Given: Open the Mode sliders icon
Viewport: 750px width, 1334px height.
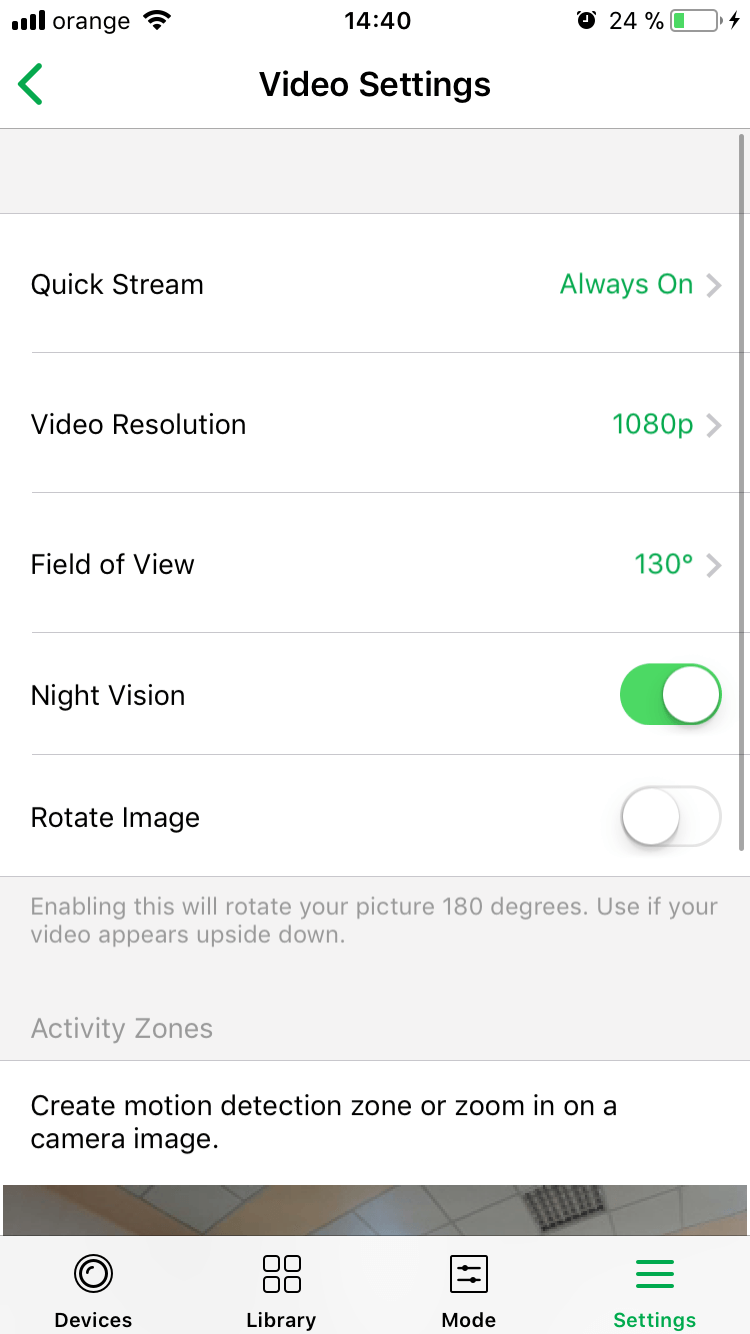Looking at the screenshot, I should pyautogui.click(x=468, y=1274).
